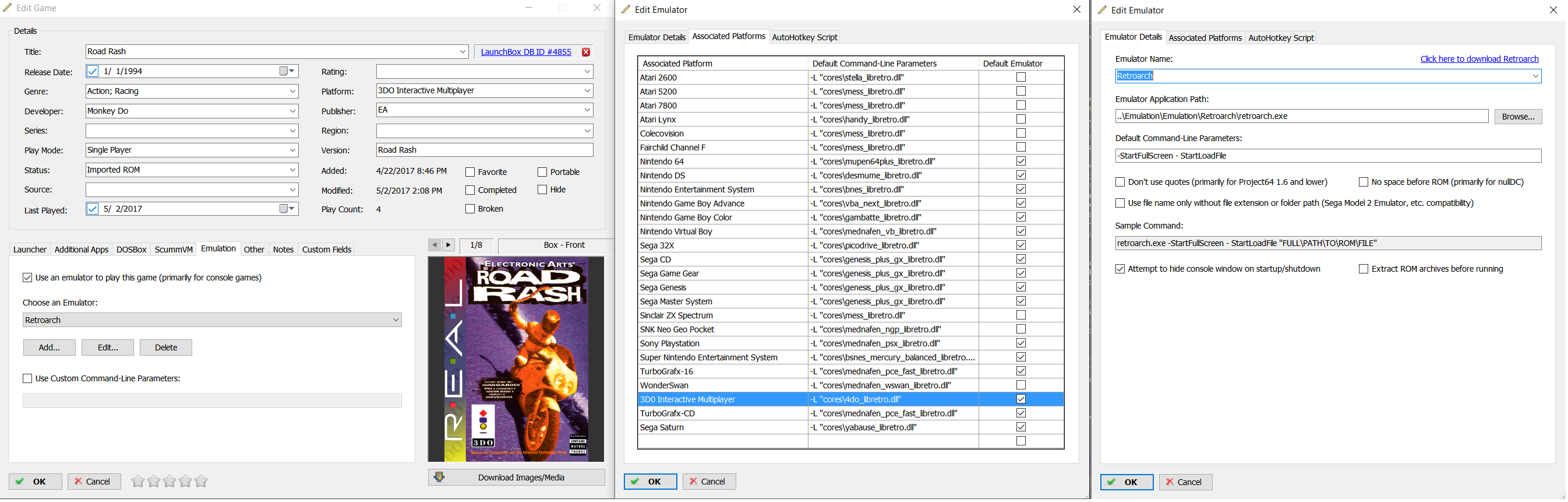
Task: Click the Road Rash box art thumbnail
Action: pyautogui.click(x=516, y=359)
